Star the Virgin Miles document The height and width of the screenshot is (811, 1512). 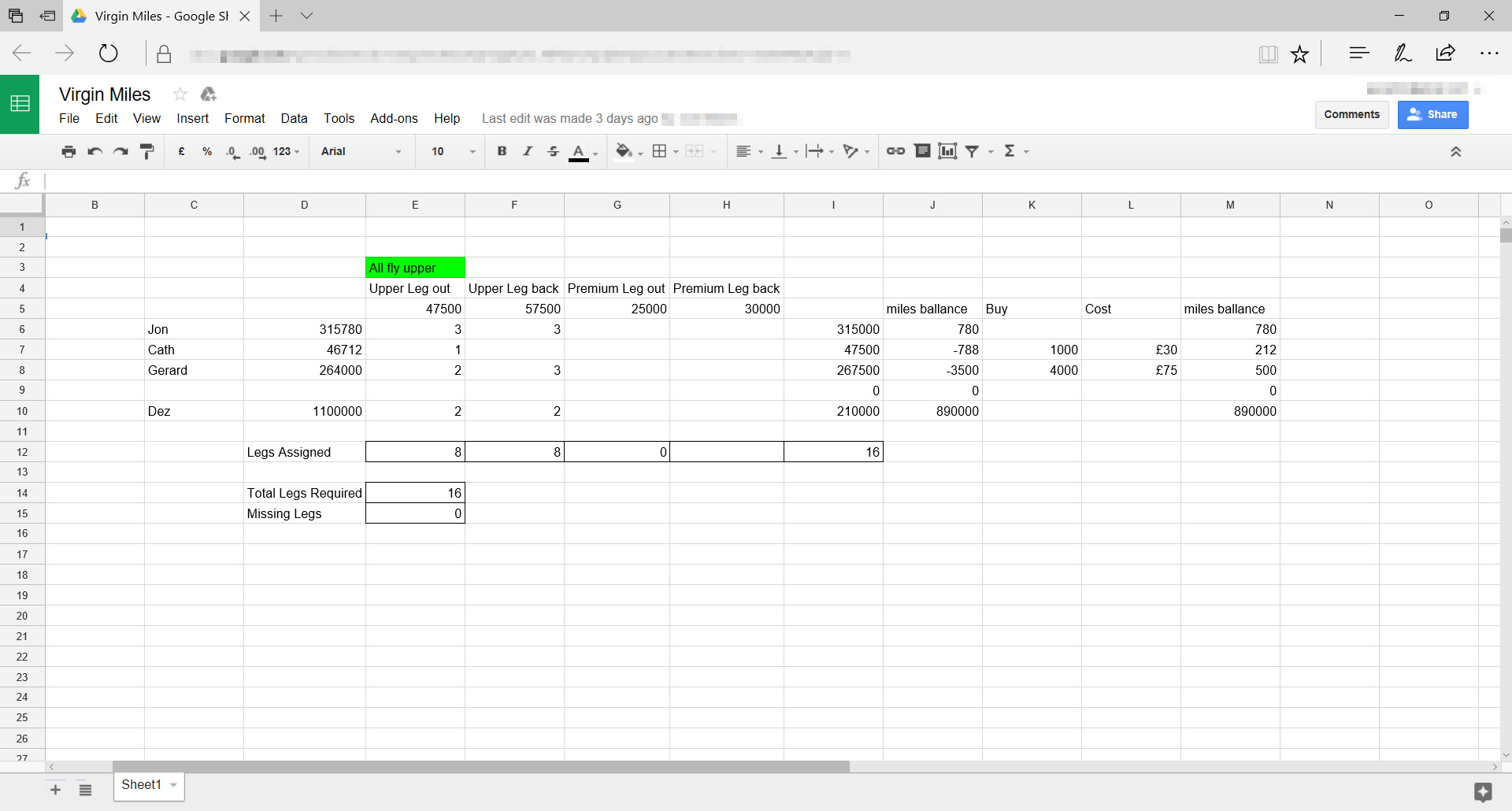(180, 94)
